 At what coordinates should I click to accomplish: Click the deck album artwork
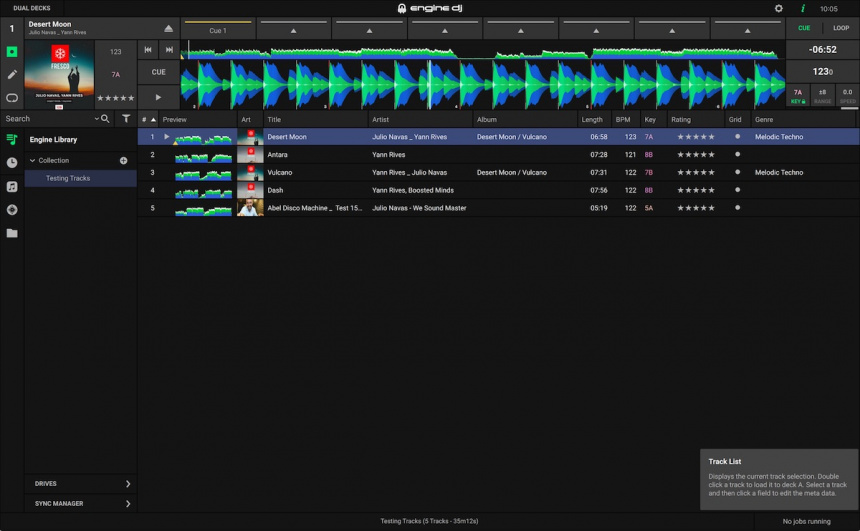pyautogui.click(x=59, y=75)
